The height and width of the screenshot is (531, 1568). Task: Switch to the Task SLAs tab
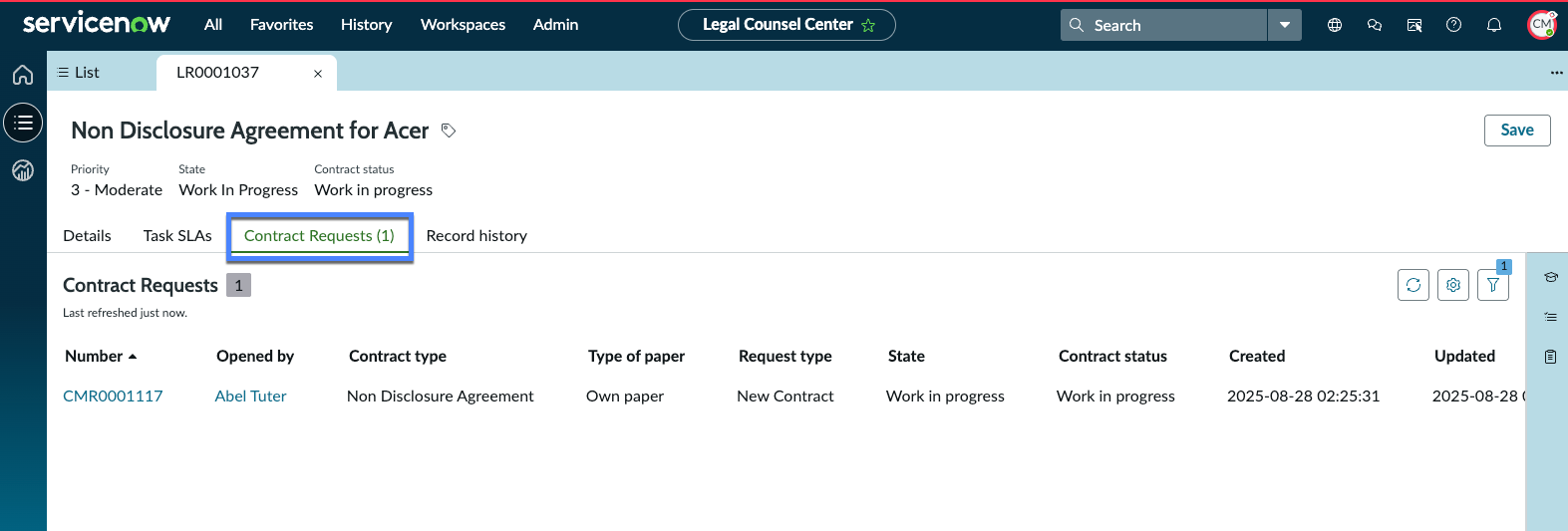point(177,236)
